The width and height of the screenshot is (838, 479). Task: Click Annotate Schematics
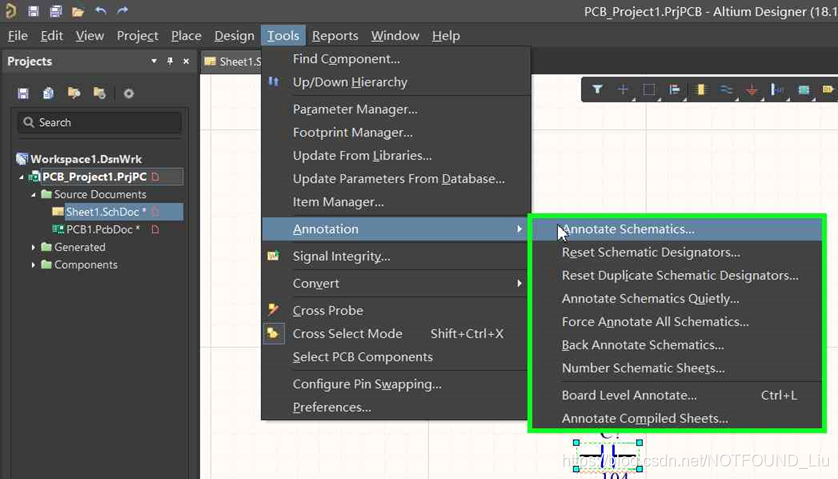click(x=677, y=229)
